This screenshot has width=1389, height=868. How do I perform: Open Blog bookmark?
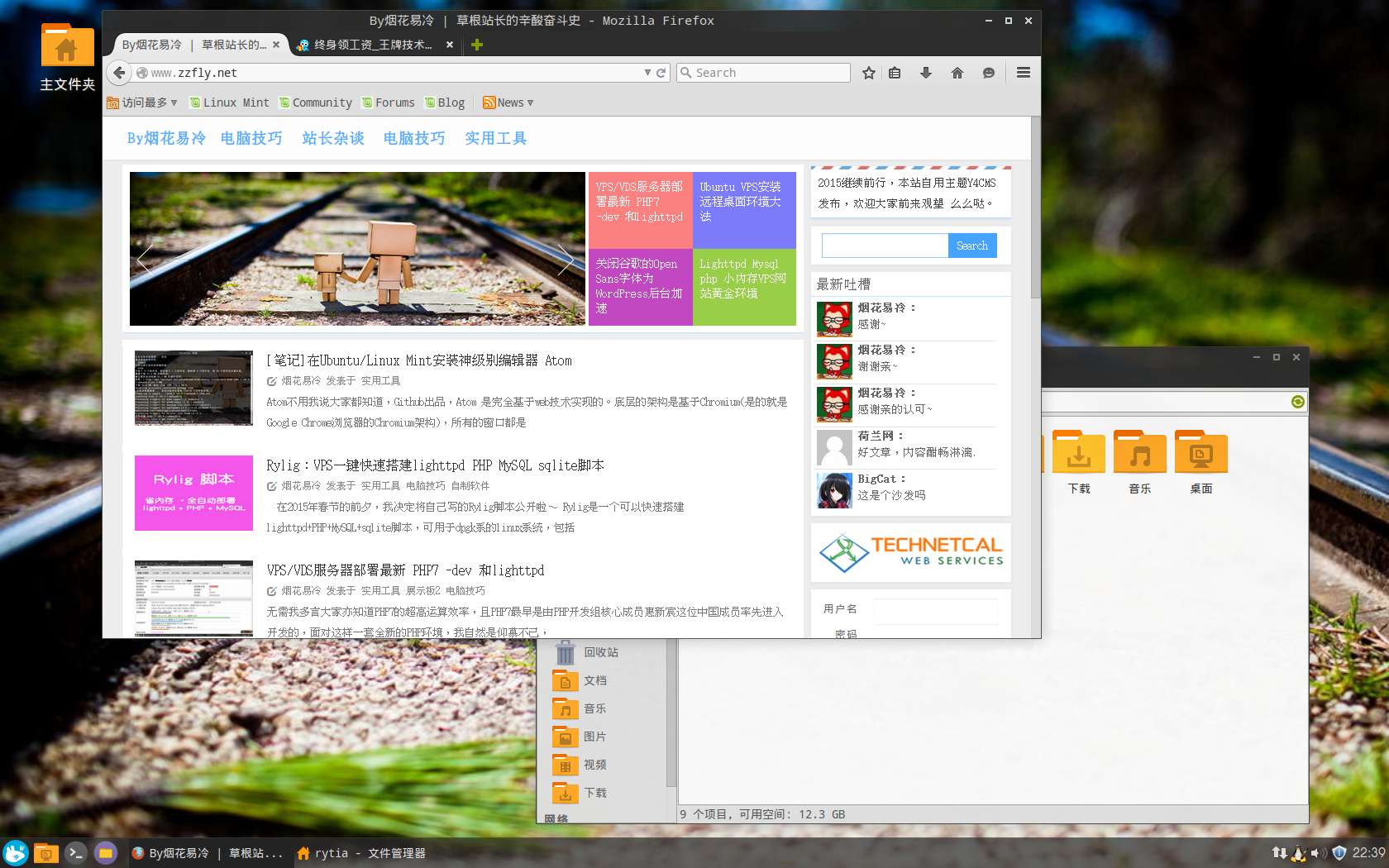pos(445,103)
